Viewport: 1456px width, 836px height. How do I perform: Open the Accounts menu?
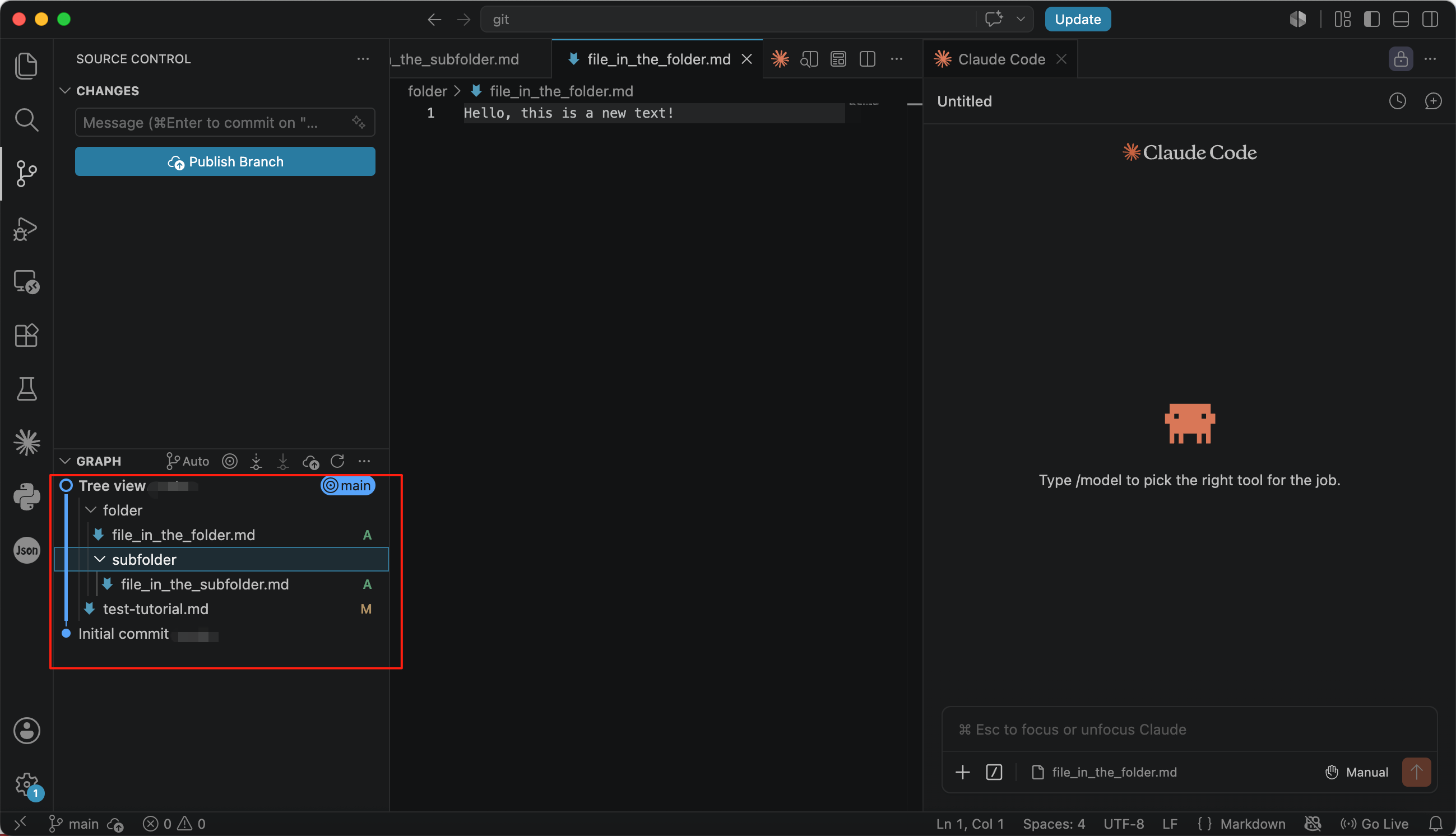point(26,731)
